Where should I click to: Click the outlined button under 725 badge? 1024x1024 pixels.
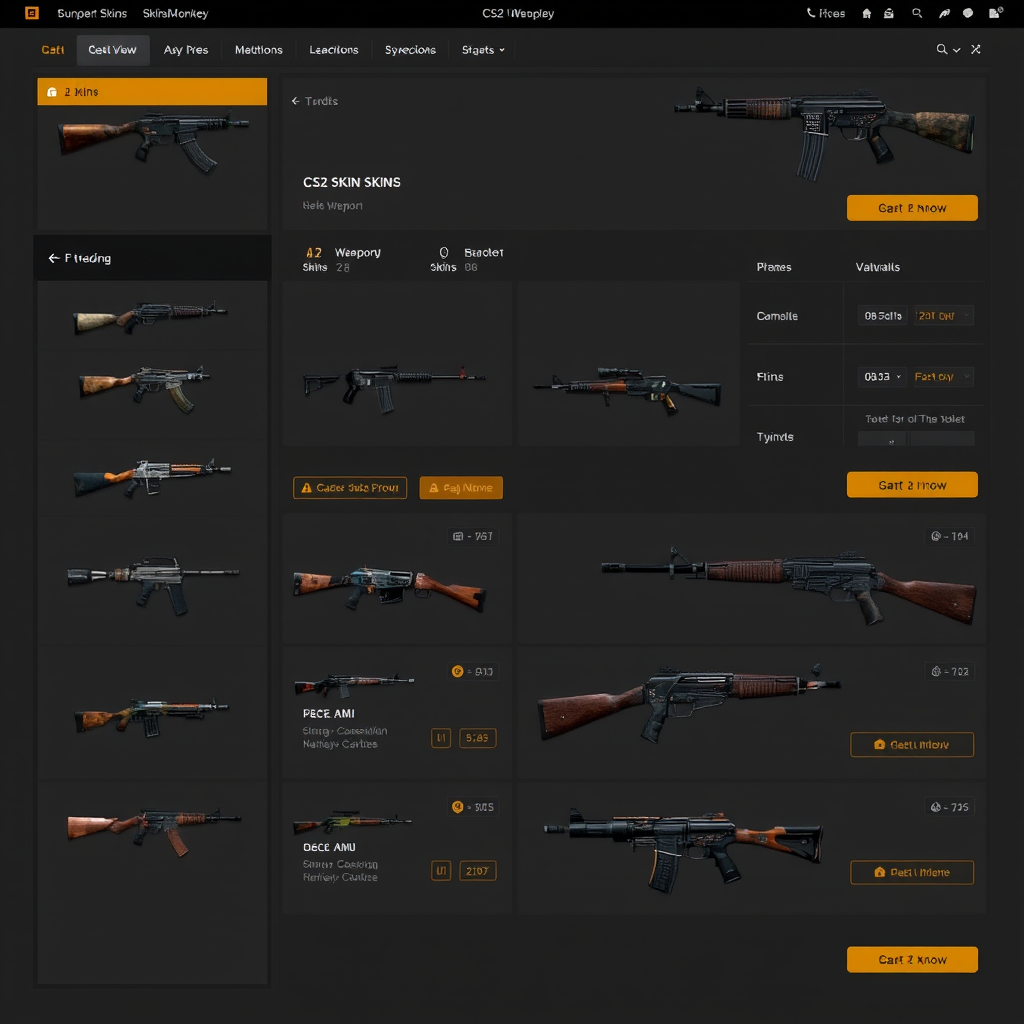coord(912,872)
